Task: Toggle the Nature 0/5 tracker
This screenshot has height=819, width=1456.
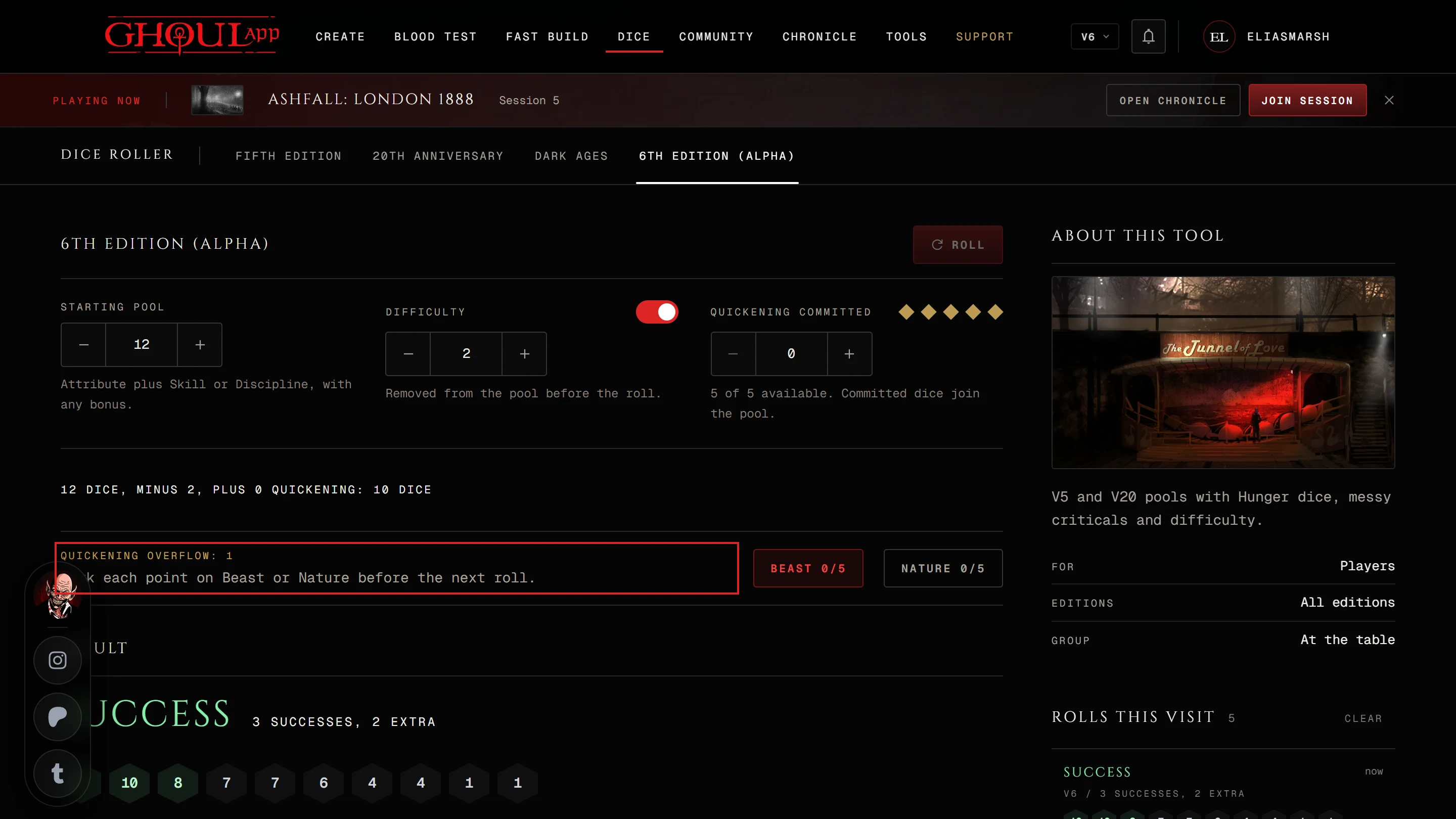Action: tap(943, 568)
